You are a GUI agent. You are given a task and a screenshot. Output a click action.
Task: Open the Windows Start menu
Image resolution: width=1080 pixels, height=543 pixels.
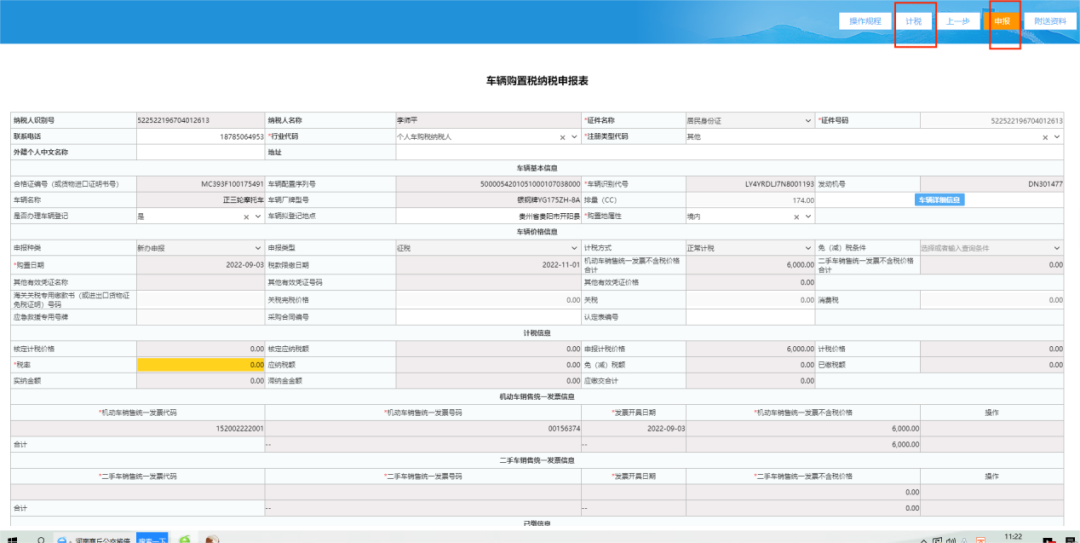13,538
